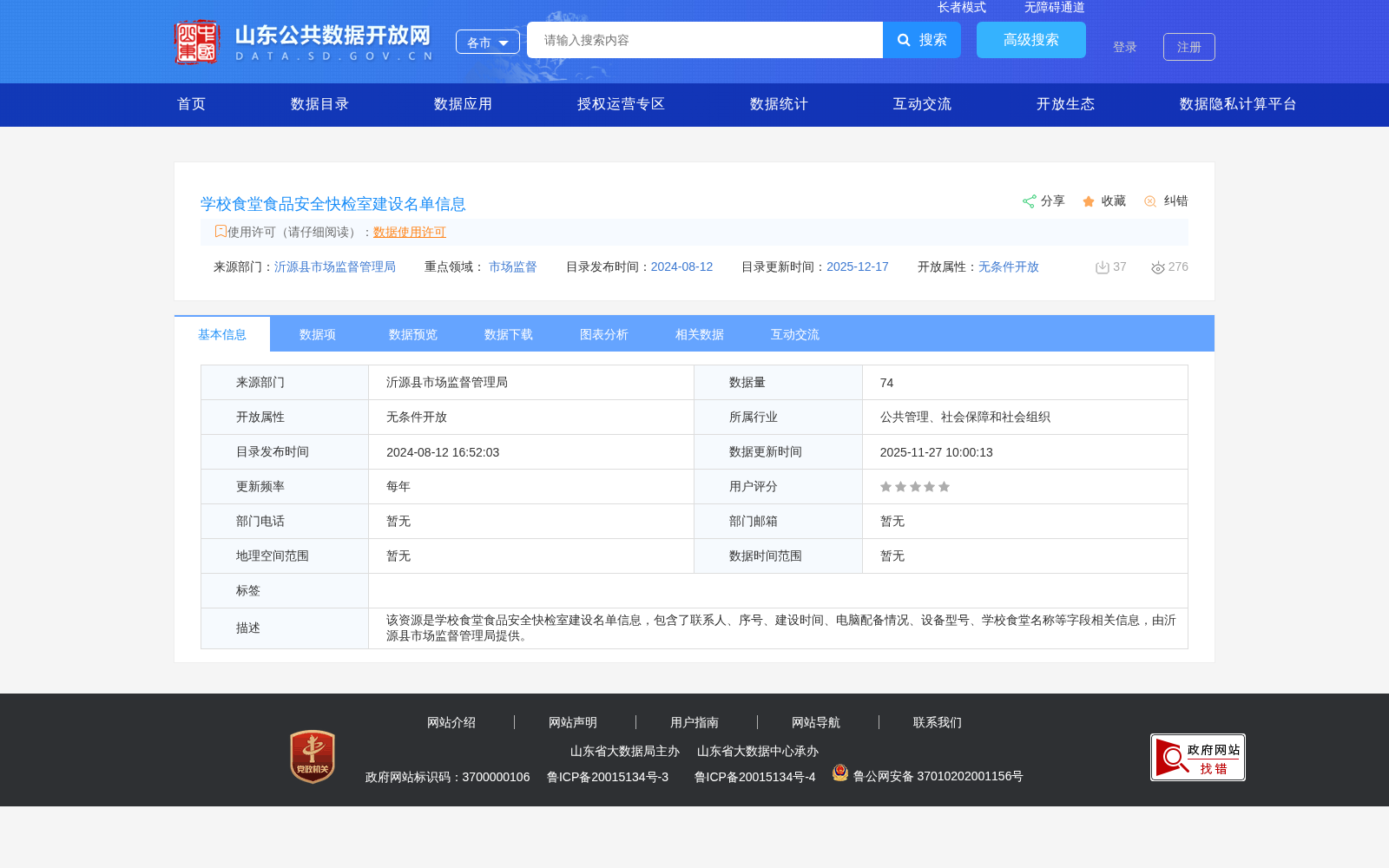Click the 搜索 search button
Screen dimensions: 1389x868
coord(922,40)
